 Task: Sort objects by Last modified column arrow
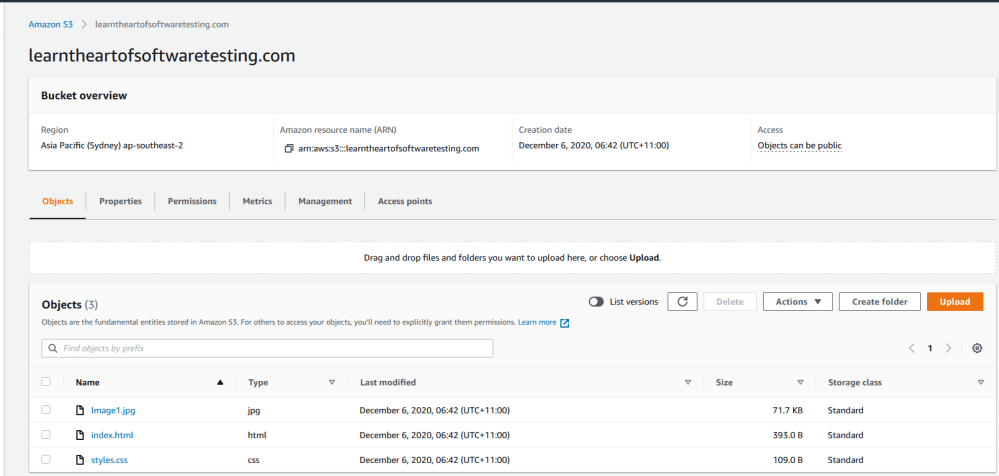tap(687, 382)
